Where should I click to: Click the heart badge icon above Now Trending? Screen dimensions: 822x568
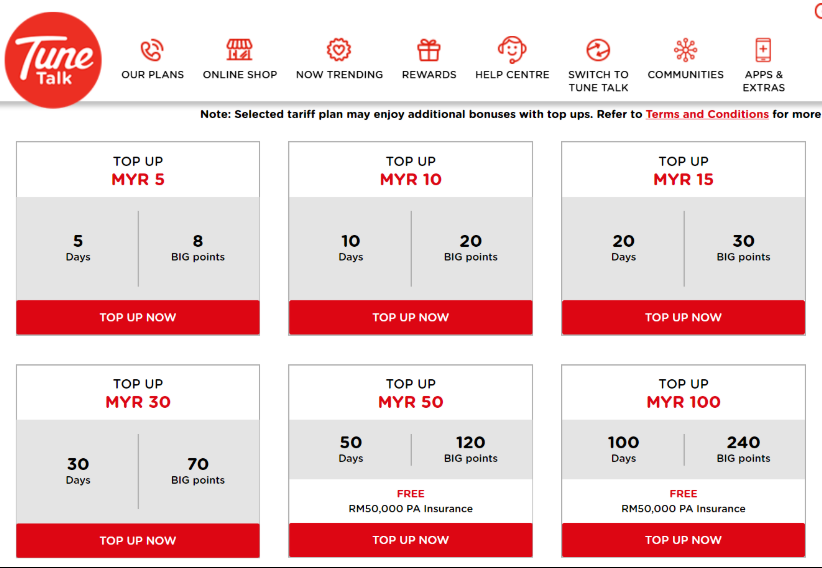[339, 50]
